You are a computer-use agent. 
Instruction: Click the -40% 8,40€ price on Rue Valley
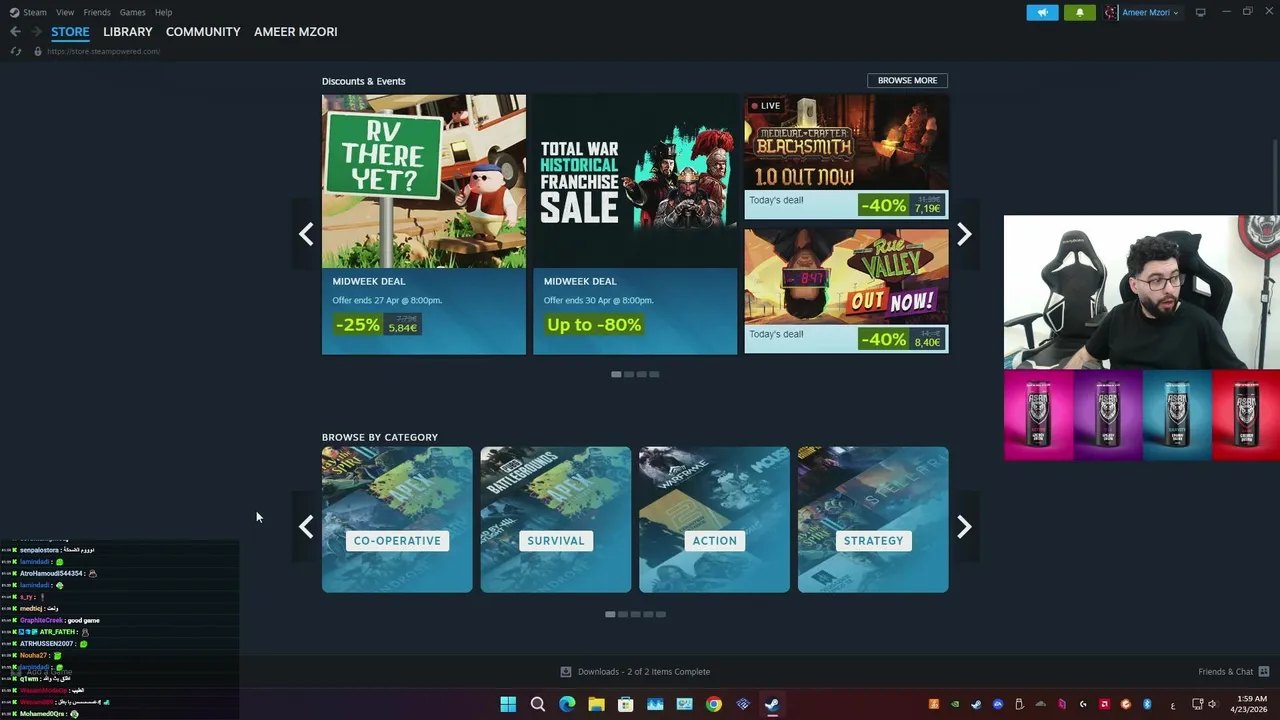[901, 339]
